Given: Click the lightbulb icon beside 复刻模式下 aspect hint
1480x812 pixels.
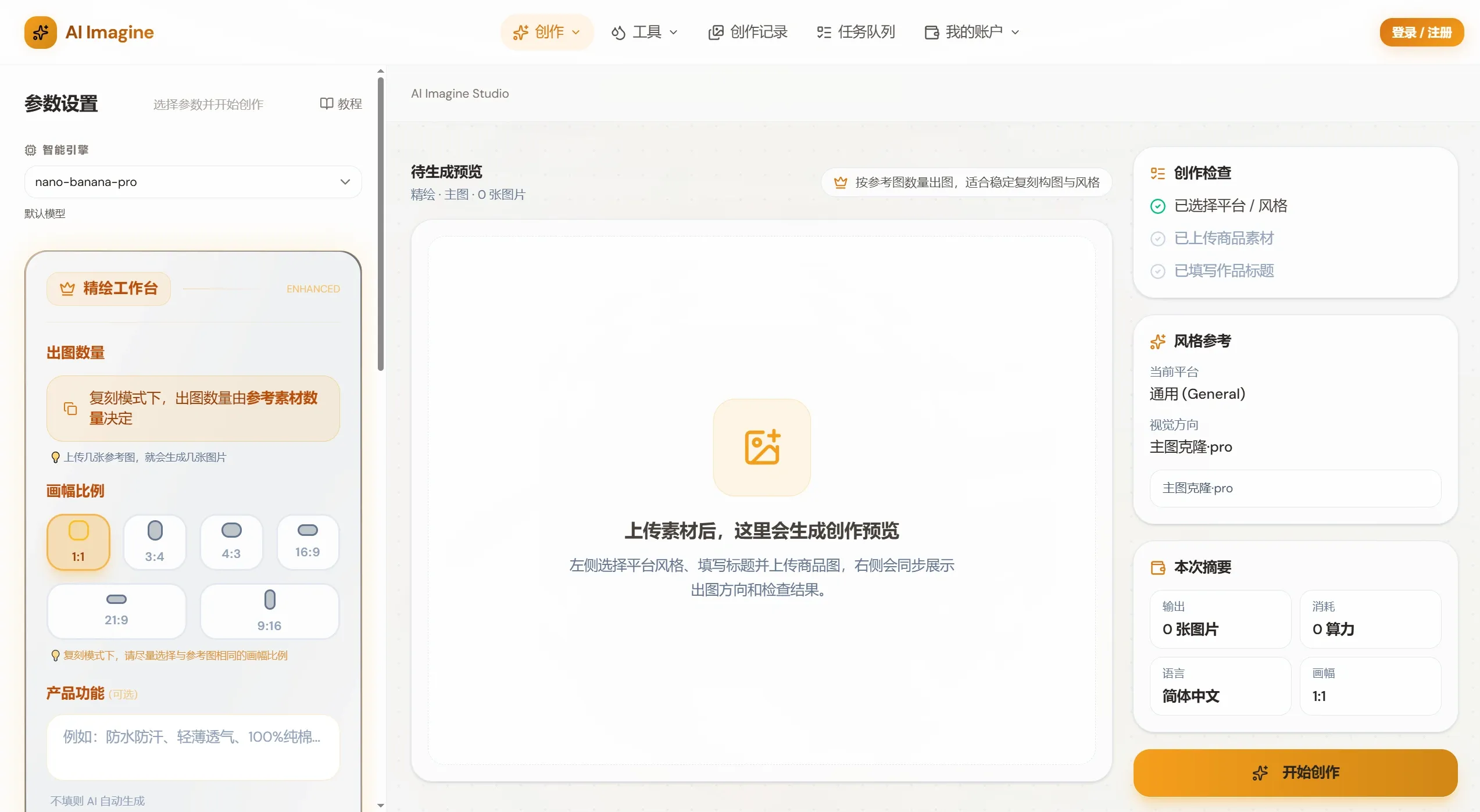Looking at the screenshot, I should 55,656.
